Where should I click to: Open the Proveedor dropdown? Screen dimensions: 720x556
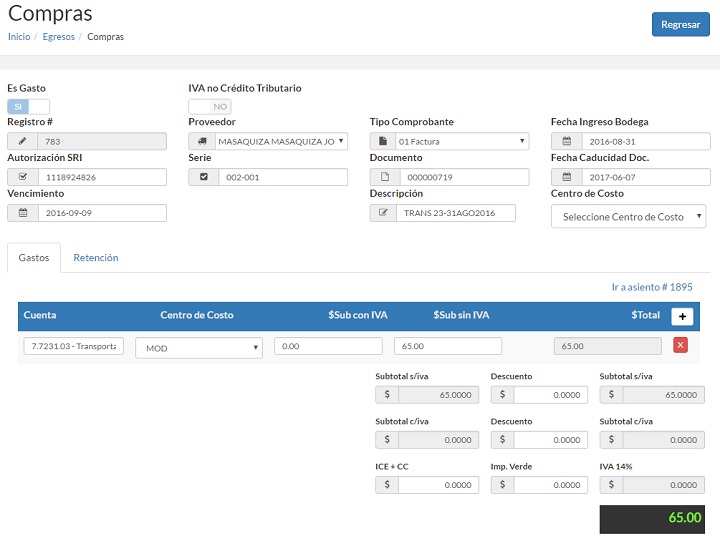tap(281, 142)
